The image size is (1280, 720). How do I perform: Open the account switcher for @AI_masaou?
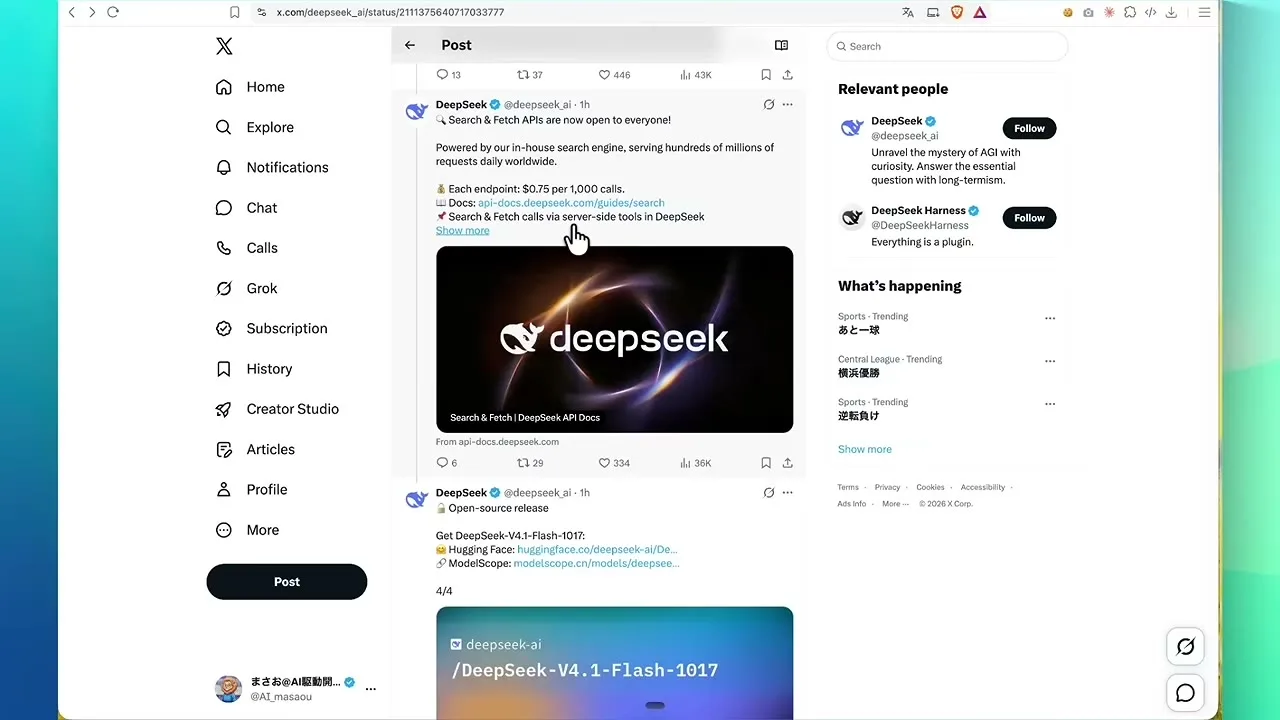point(295,688)
